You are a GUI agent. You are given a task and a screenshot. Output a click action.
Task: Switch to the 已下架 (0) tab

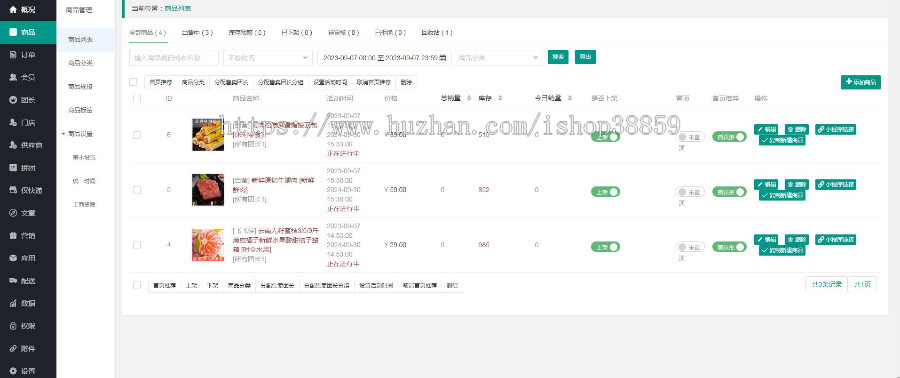tap(297, 33)
